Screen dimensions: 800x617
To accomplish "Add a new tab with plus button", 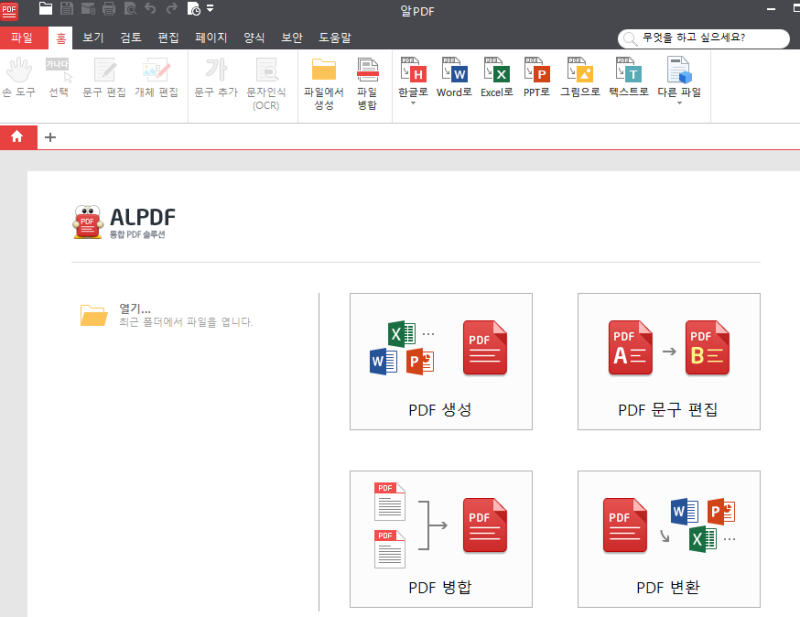I will click(x=50, y=137).
